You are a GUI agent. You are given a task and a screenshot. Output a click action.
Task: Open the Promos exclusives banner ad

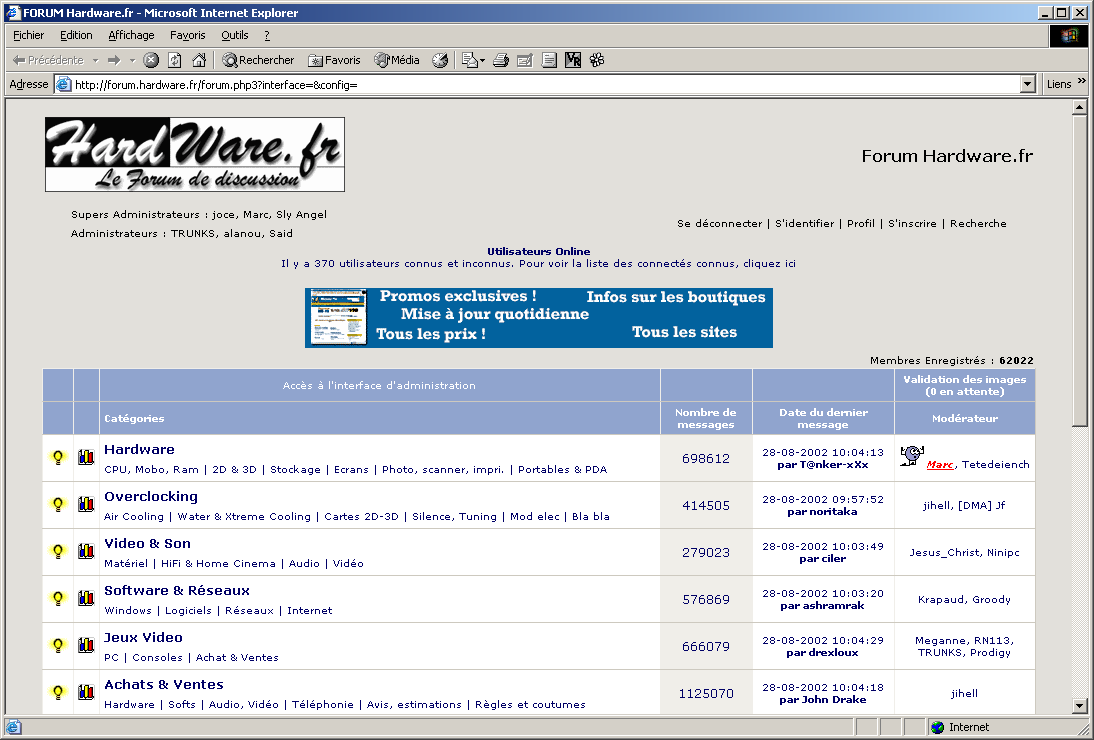[538, 317]
